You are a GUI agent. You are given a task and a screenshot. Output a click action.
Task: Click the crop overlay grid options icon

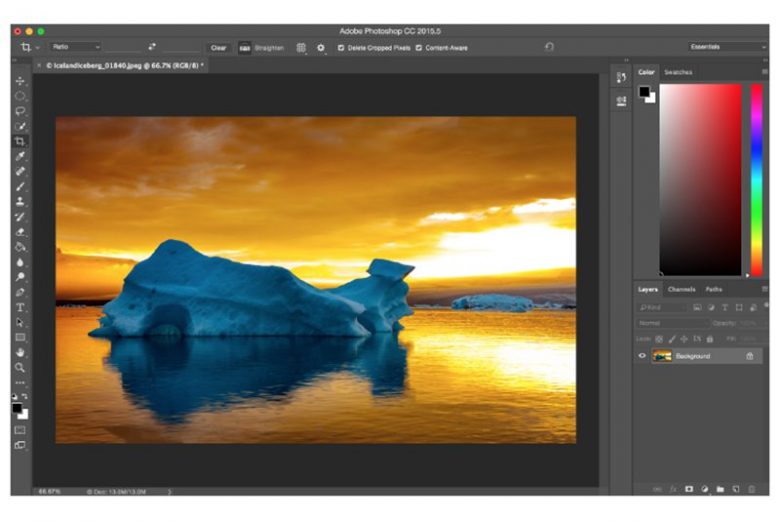[301, 47]
